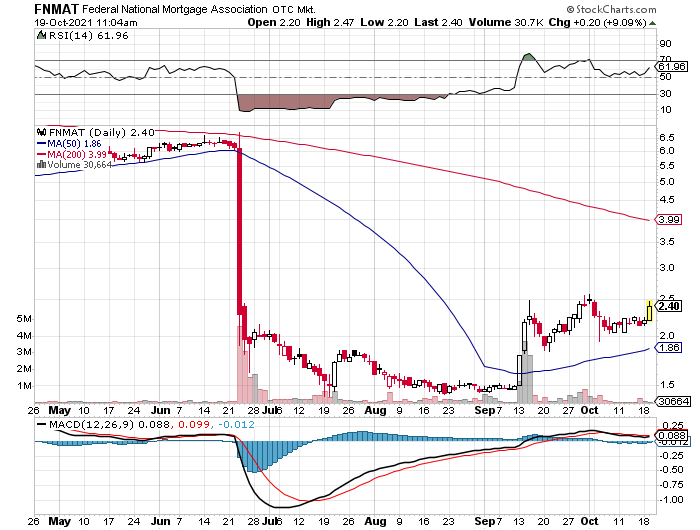The image size is (700, 530).
Task: Click the 5M volume scale label
Action: click(24, 319)
